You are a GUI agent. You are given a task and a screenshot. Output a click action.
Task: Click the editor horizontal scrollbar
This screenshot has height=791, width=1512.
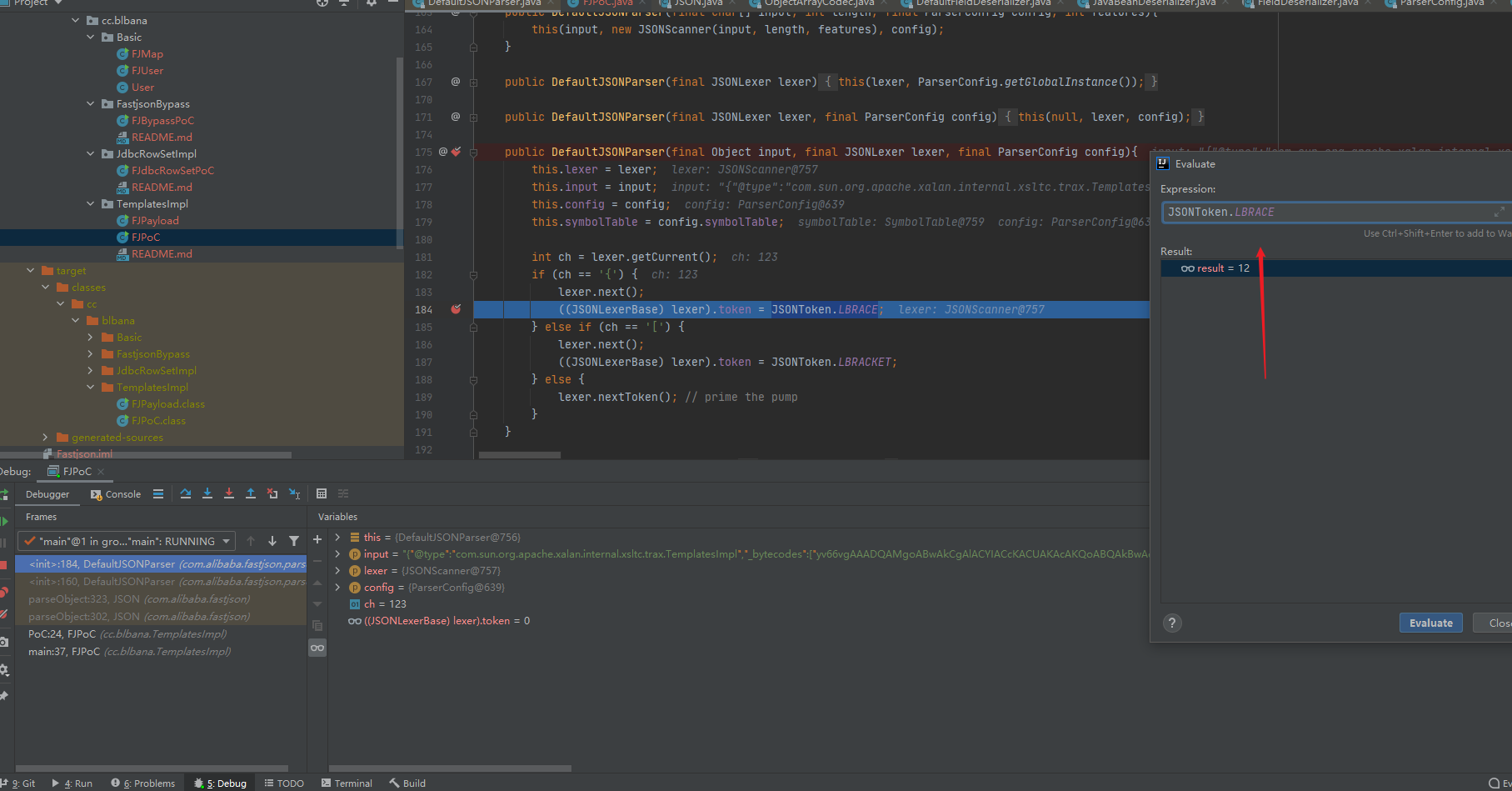point(520,455)
